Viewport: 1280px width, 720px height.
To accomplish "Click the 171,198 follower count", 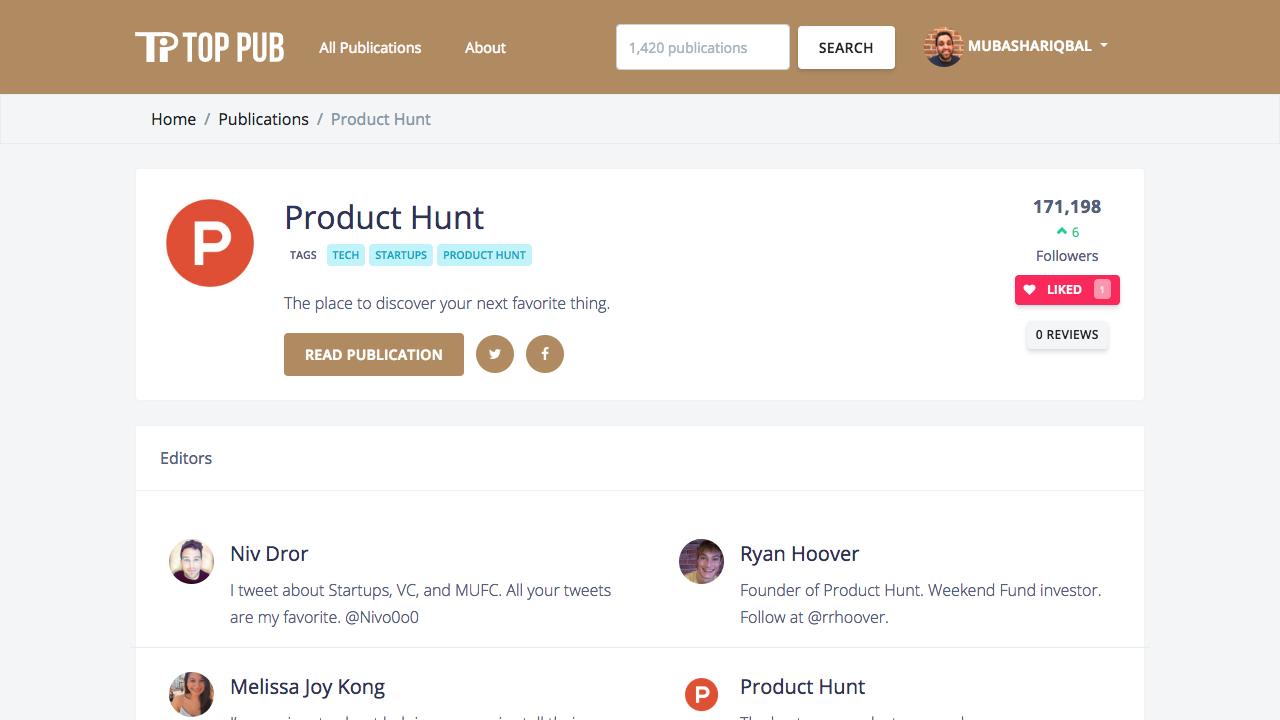I will pos(1067,207).
